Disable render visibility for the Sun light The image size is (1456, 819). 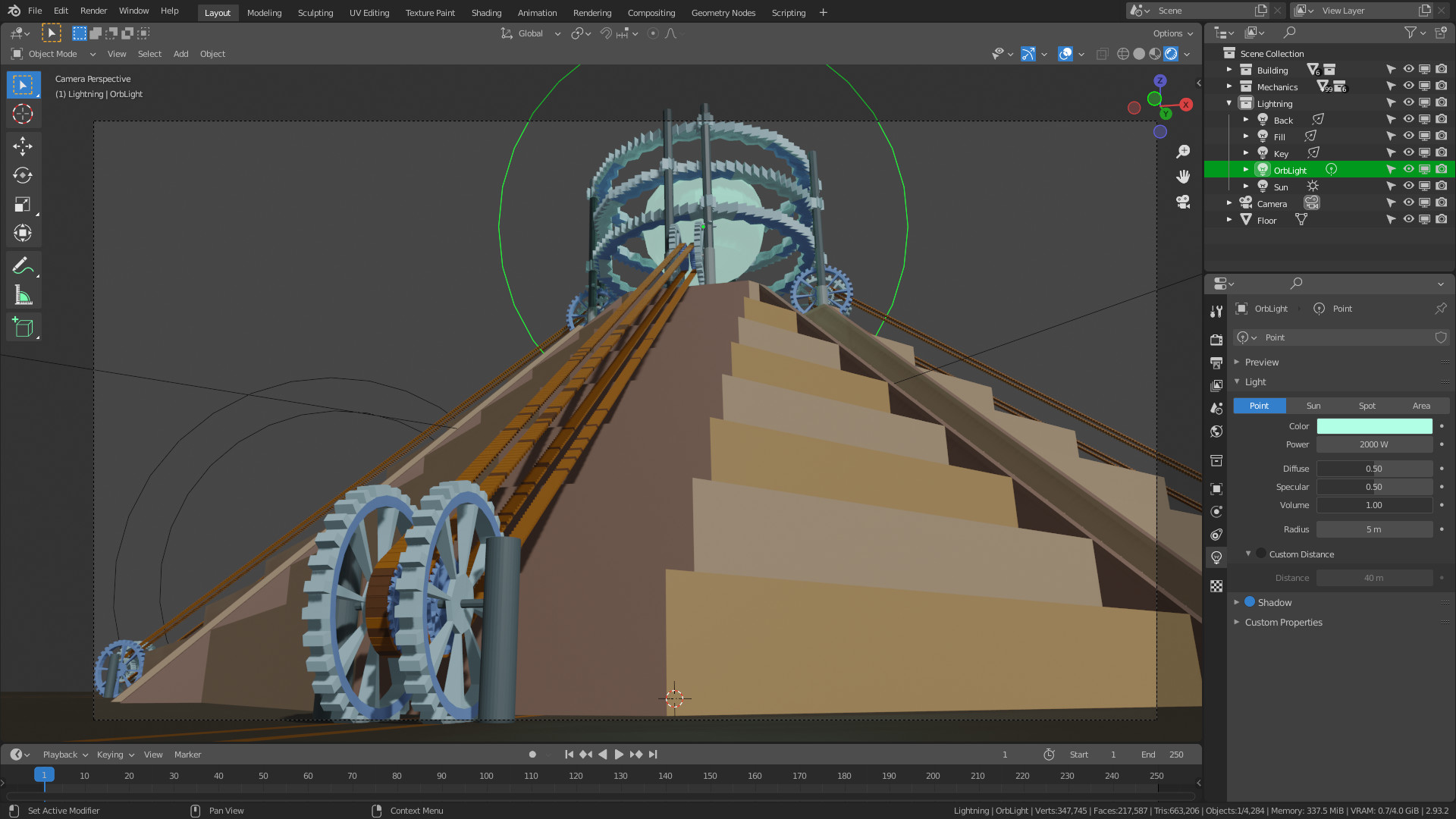tap(1440, 186)
